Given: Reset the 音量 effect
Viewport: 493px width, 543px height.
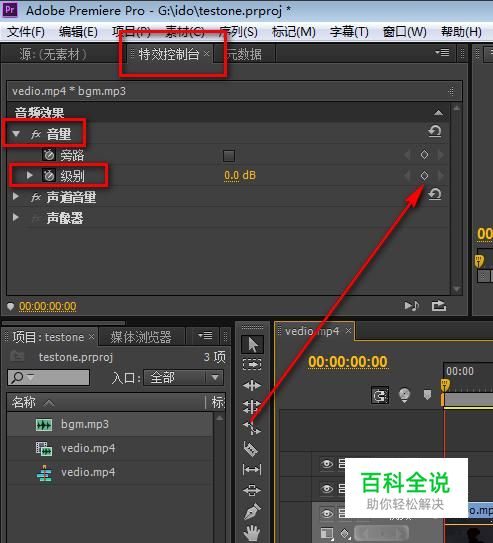Looking at the screenshot, I should point(434,131).
